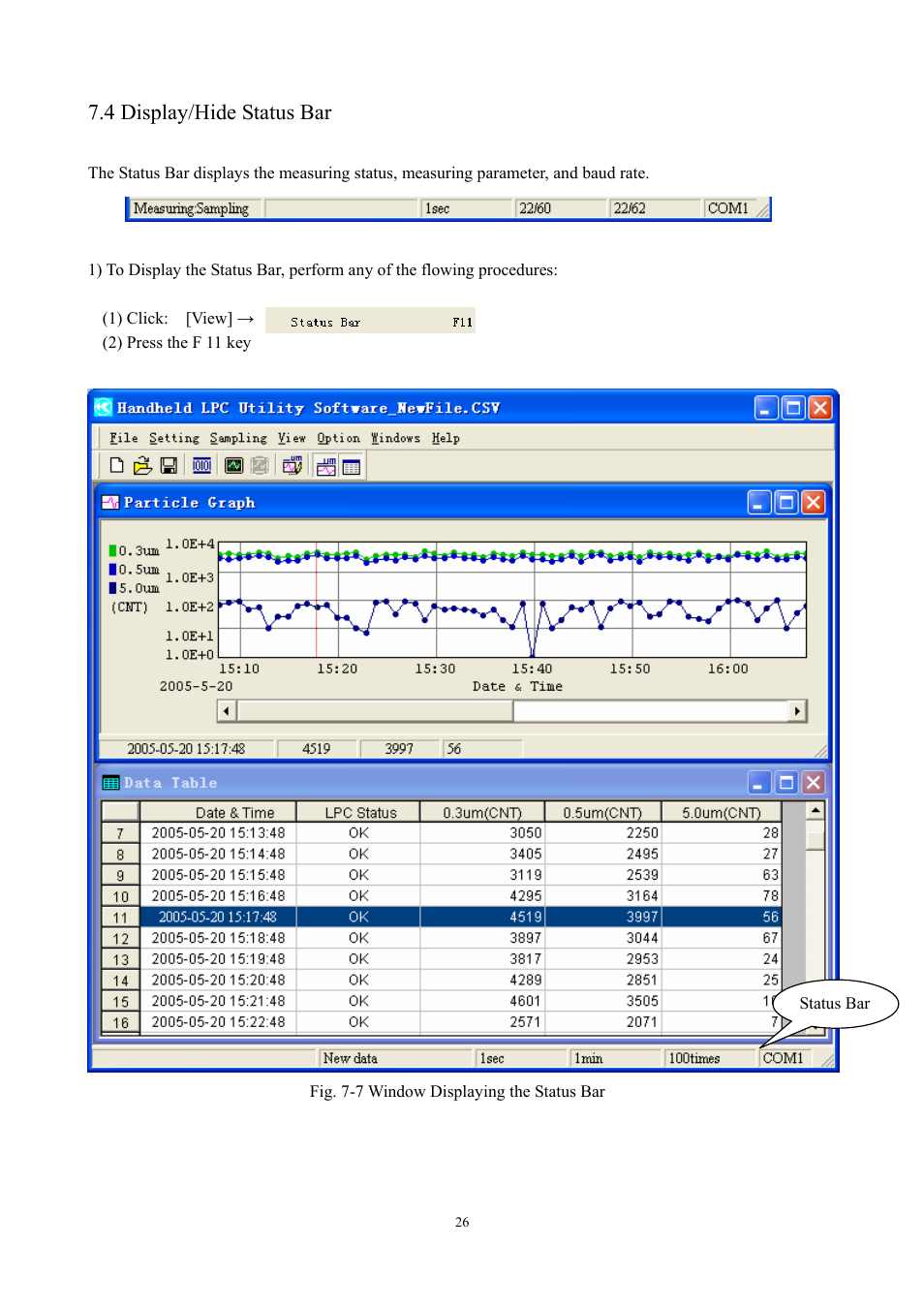Click the 3897 count cell

482,938
